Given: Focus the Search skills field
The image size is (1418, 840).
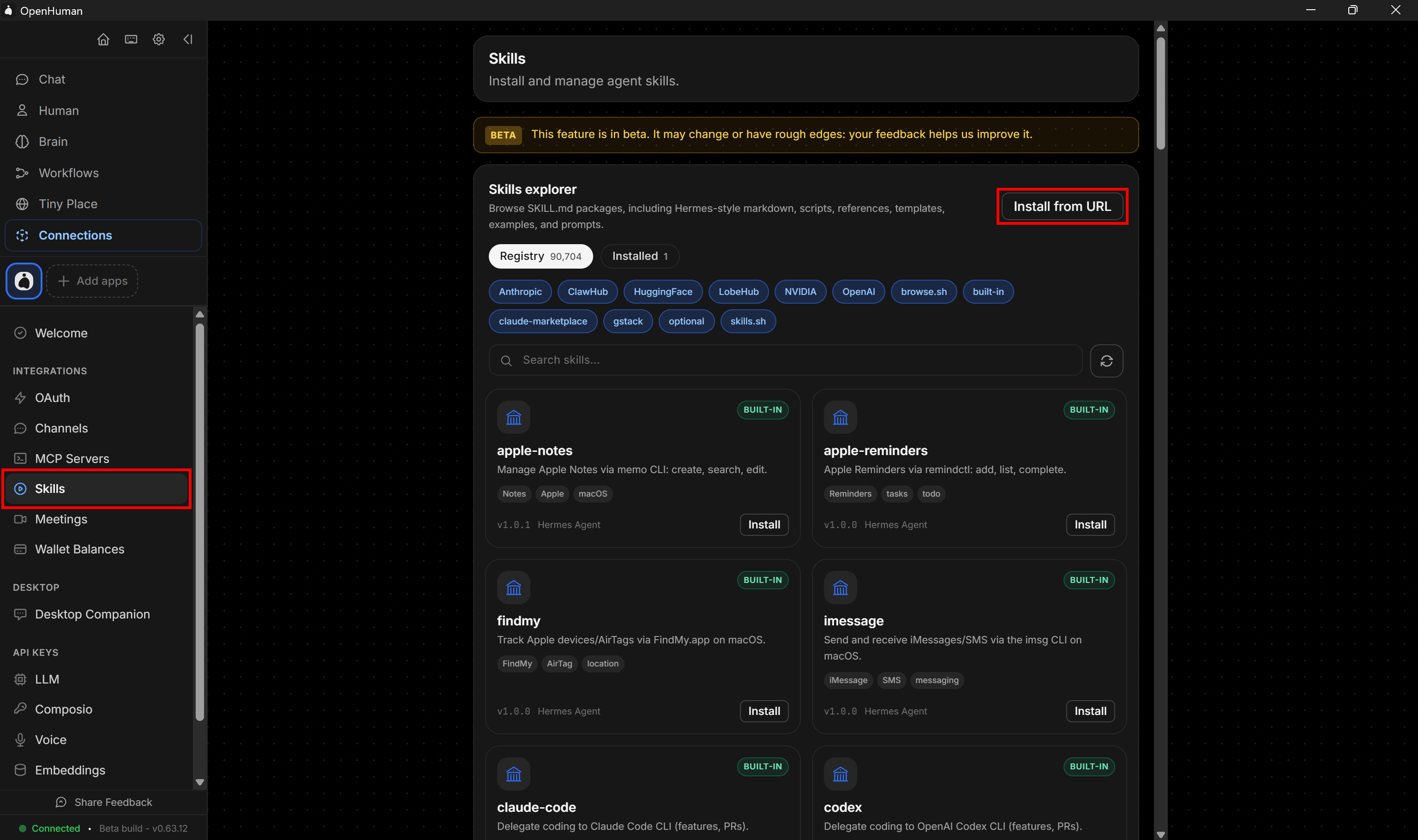Looking at the screenshot, I should click(786, 360).
